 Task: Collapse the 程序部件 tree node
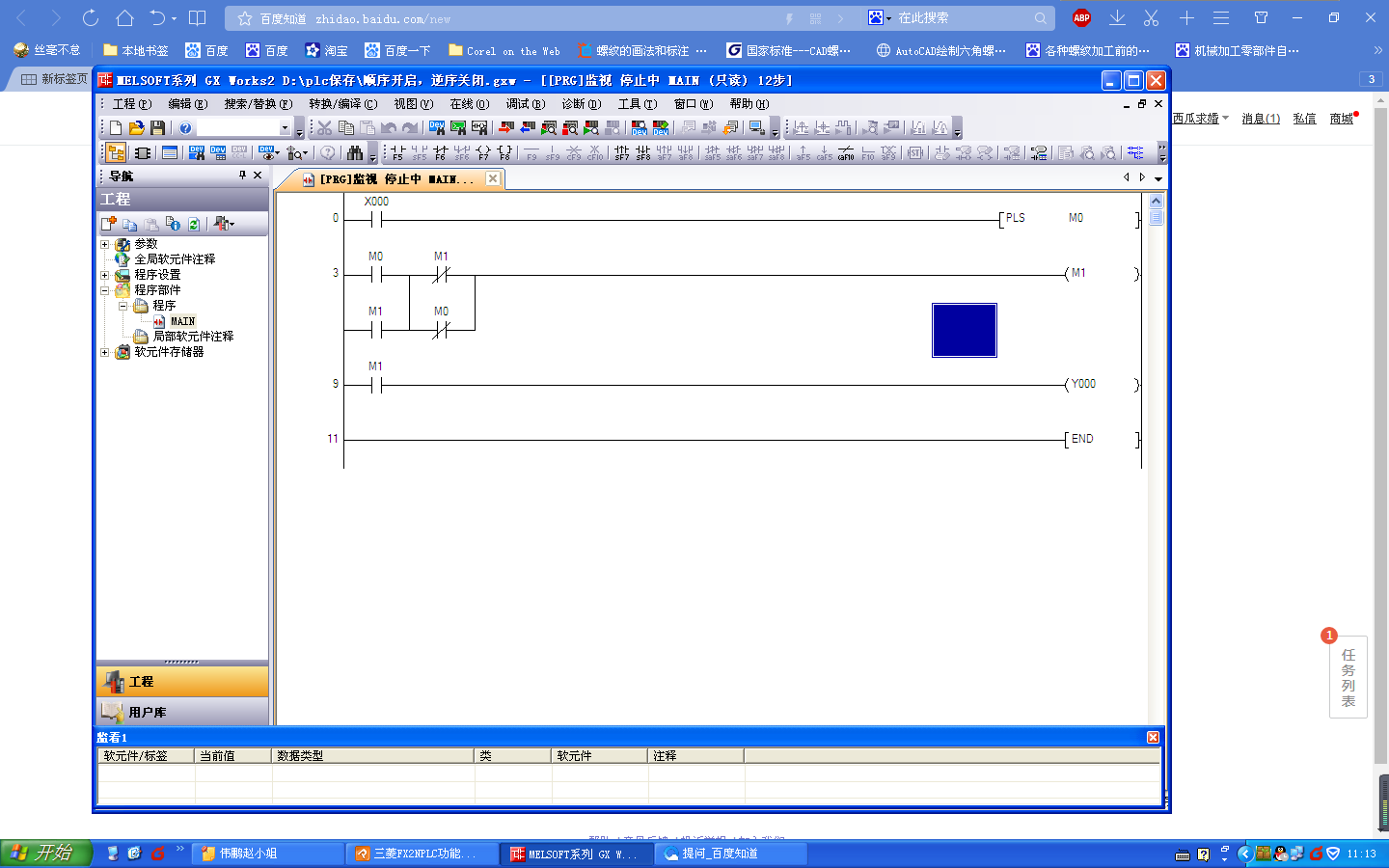pos(105,290)
